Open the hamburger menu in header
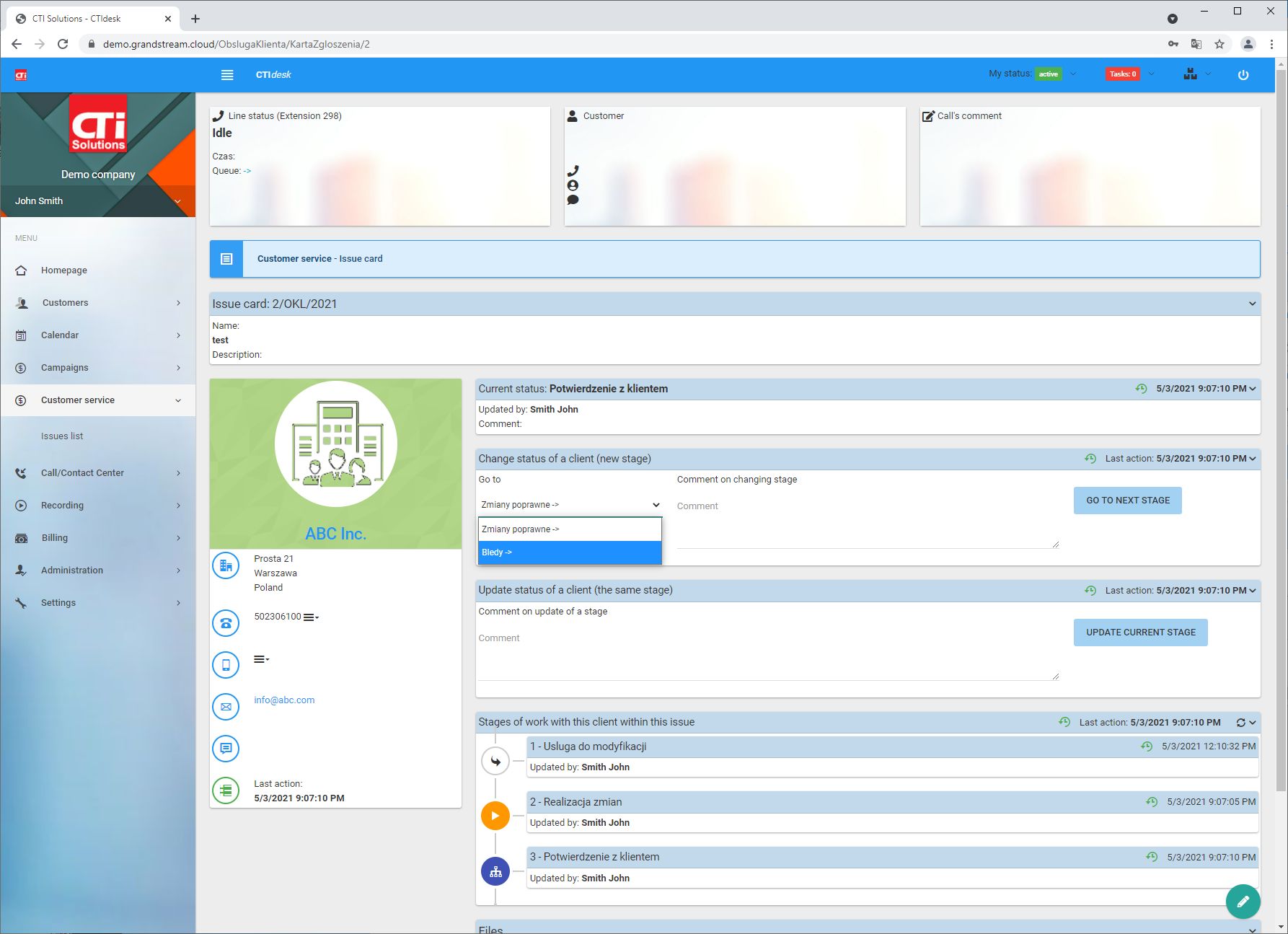1288x934 pixels. click(227, 74)
